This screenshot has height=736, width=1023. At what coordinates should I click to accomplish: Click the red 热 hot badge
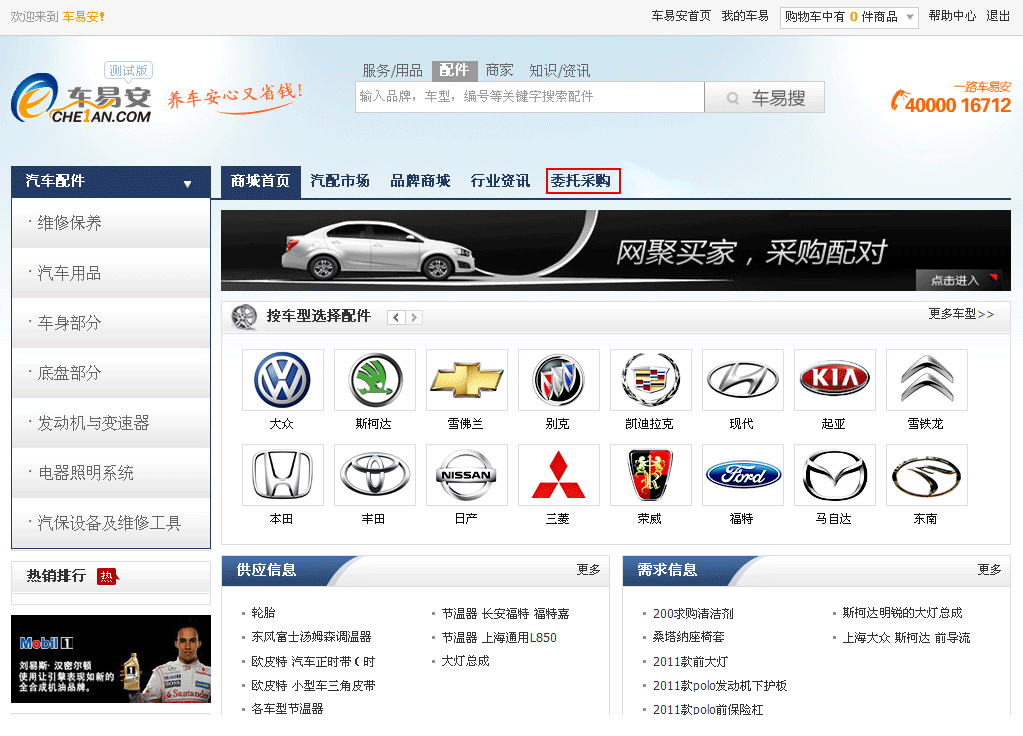107,576
